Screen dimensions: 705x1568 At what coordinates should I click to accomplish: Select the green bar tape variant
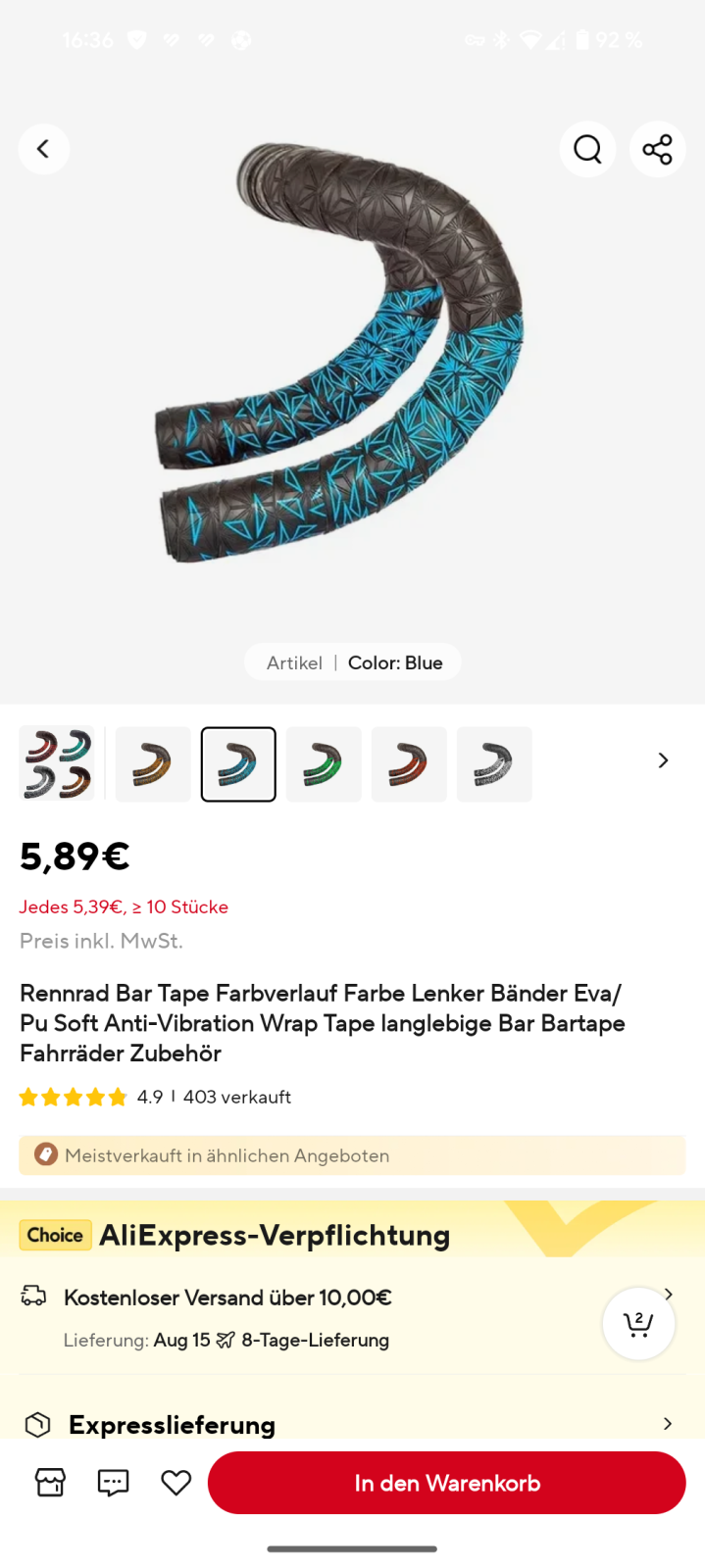point(324,764)
